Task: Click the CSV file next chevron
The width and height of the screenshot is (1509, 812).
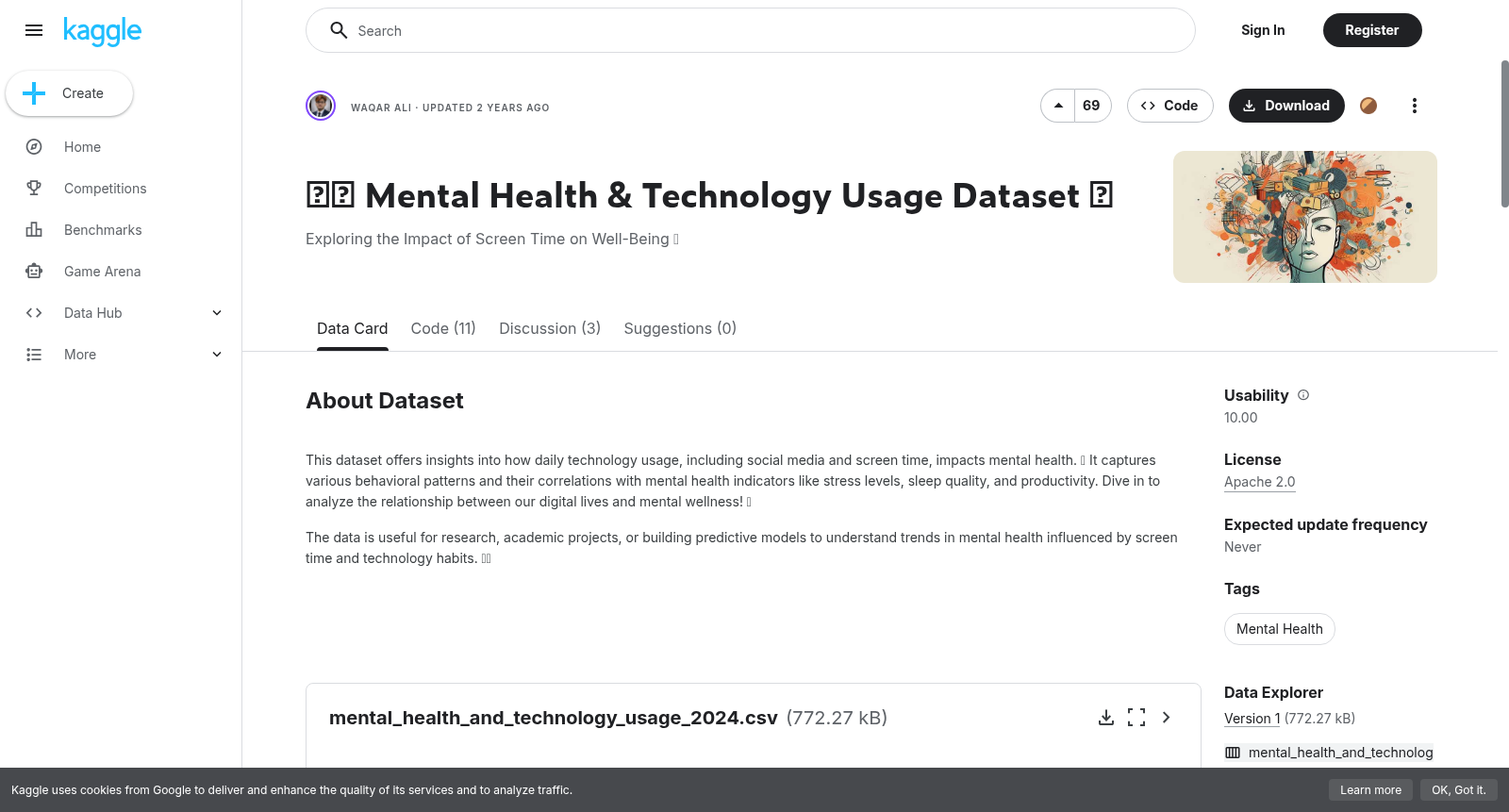Action: (x=1167, y=718)
